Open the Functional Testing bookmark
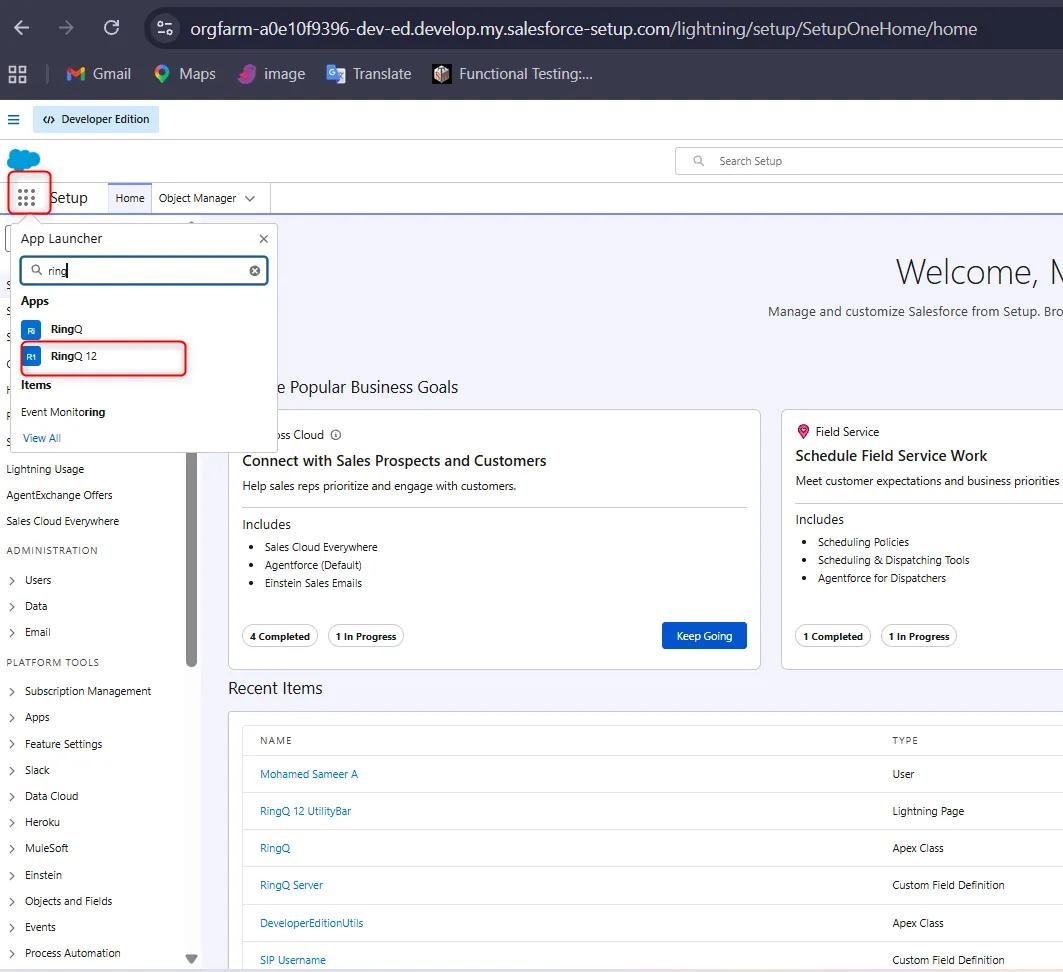The image size is (1063, 972). (513, 74)
